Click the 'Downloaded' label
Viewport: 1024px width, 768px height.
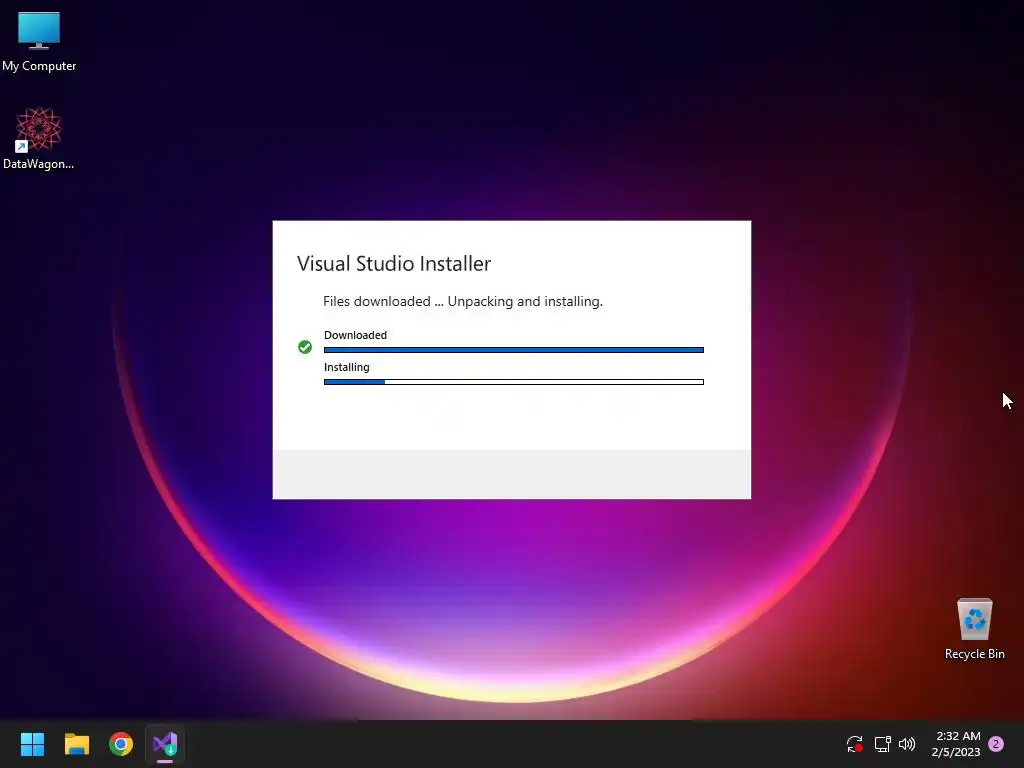point(355,335)
